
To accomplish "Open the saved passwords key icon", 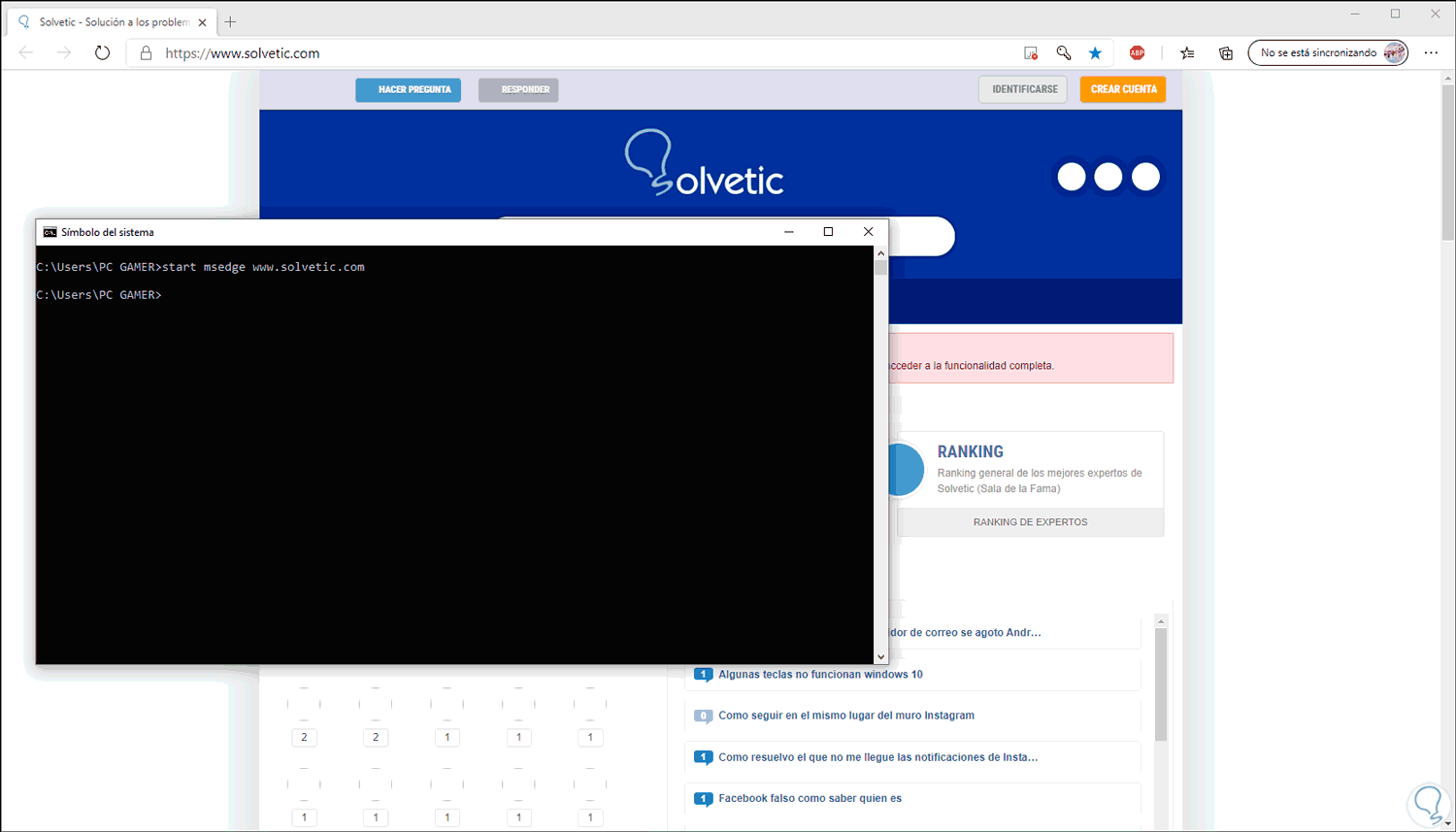I will [x=1064, y=53].
